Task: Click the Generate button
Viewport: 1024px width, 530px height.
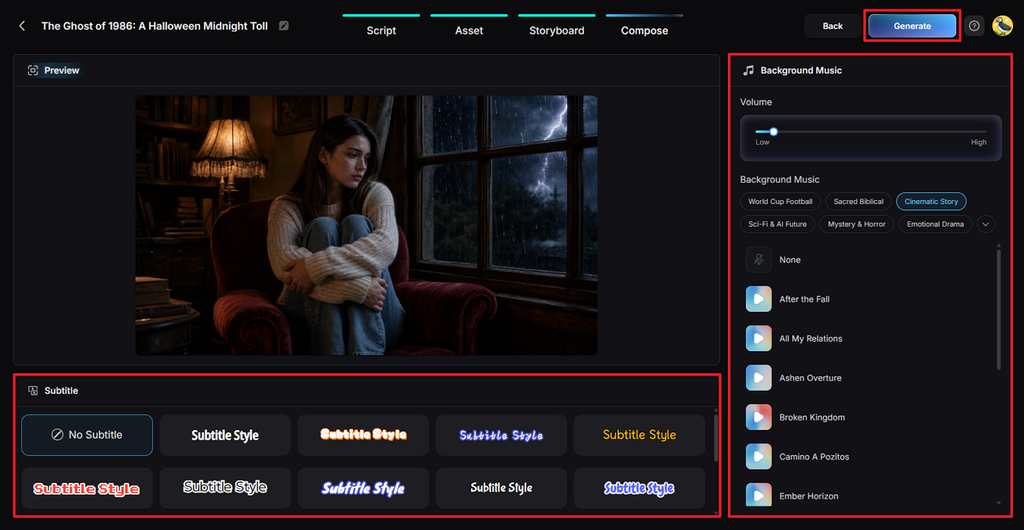Action: [x=912, y=26]
